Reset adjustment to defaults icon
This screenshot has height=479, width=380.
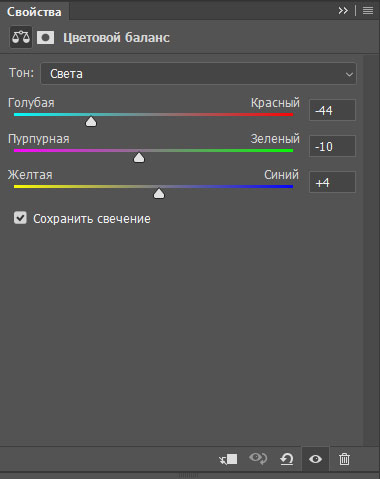(x=287, y=459)
